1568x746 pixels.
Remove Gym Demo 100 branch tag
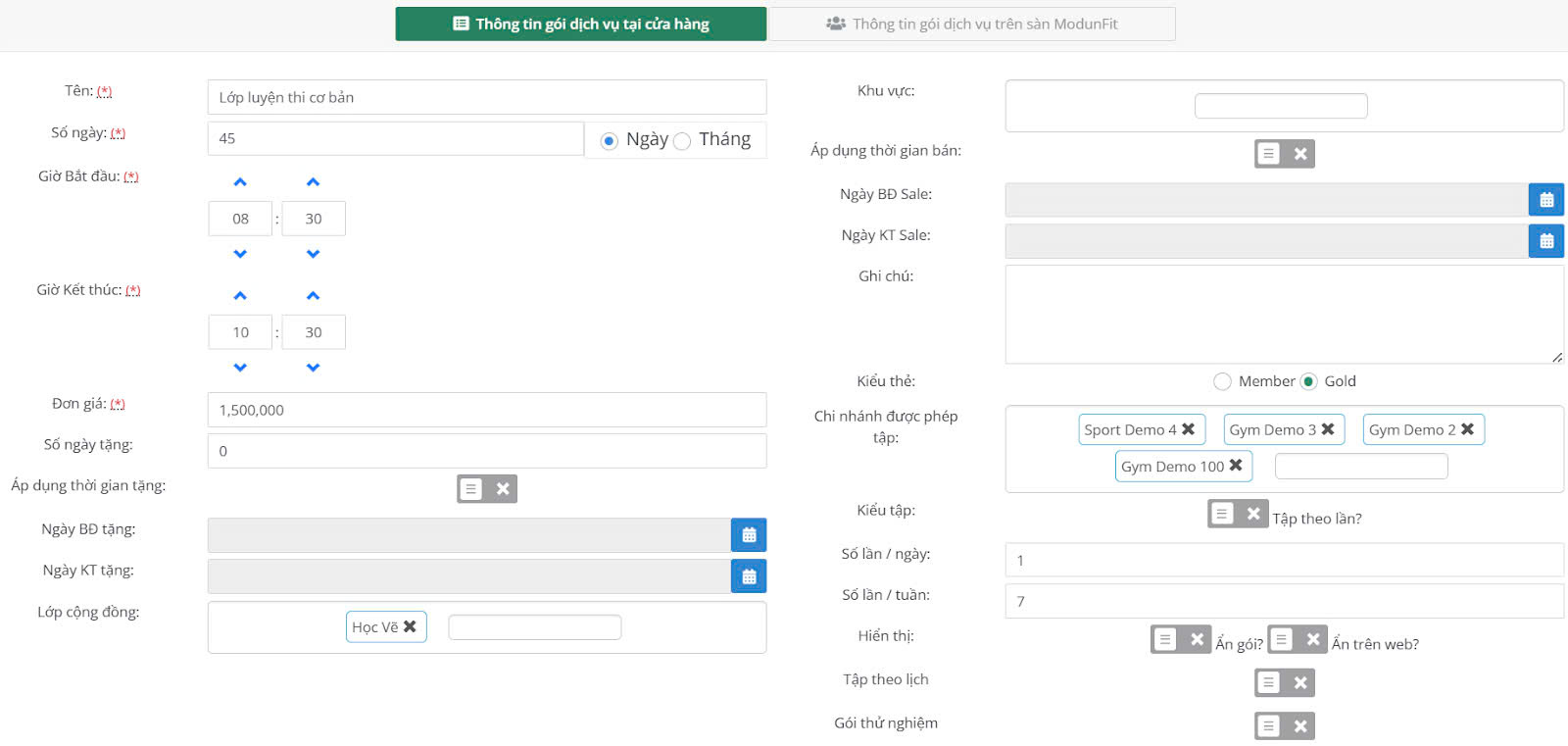pyautogui.click(x=1236, y=466)
